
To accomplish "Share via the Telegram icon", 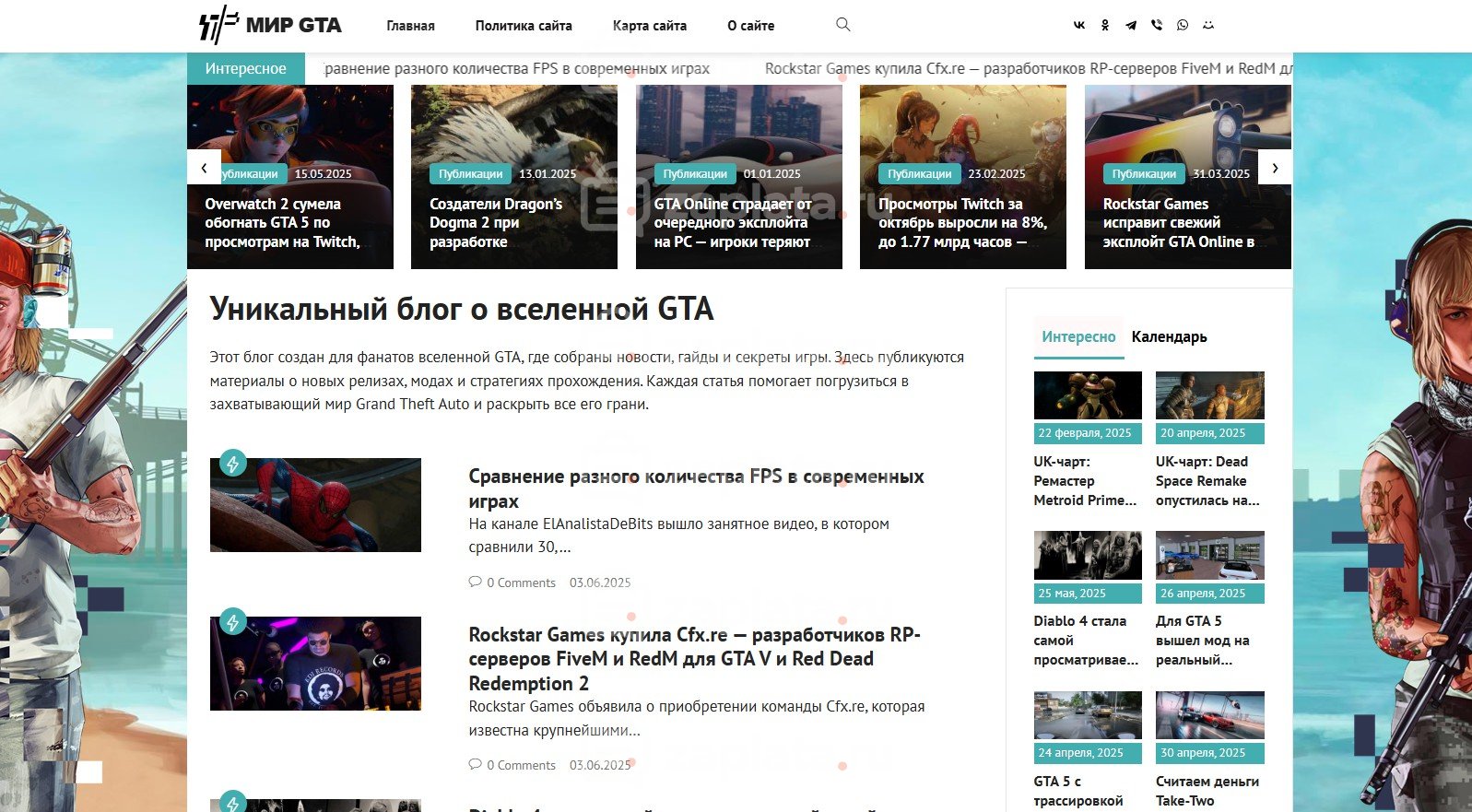I will 1131,26.
